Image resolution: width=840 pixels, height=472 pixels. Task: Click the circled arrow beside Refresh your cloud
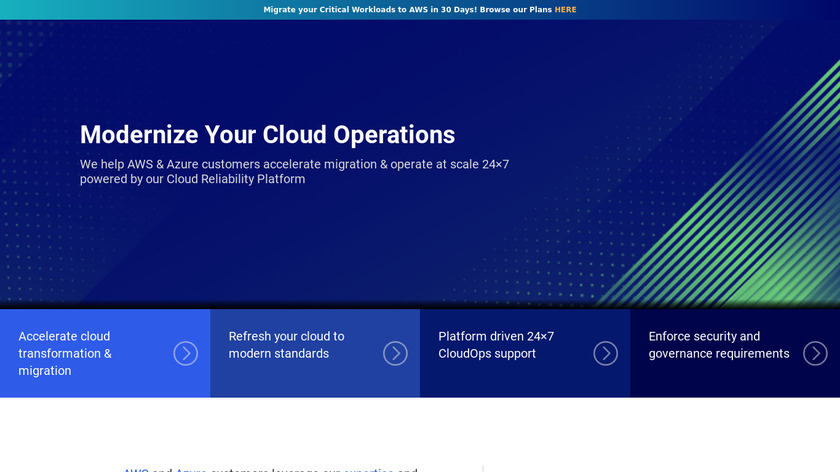point(395,353)
